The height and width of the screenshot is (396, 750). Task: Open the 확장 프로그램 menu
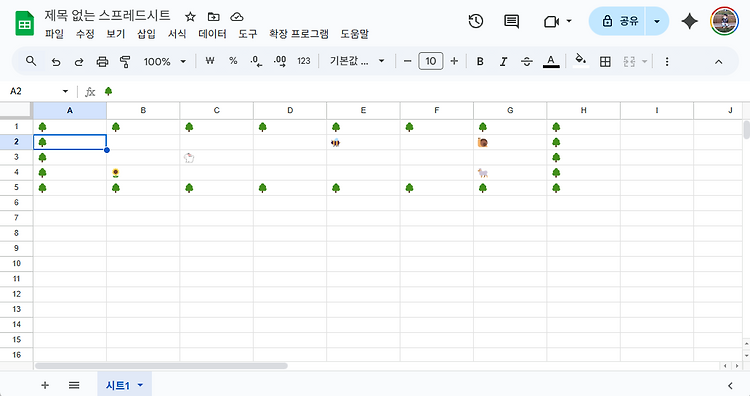(299, 34)
